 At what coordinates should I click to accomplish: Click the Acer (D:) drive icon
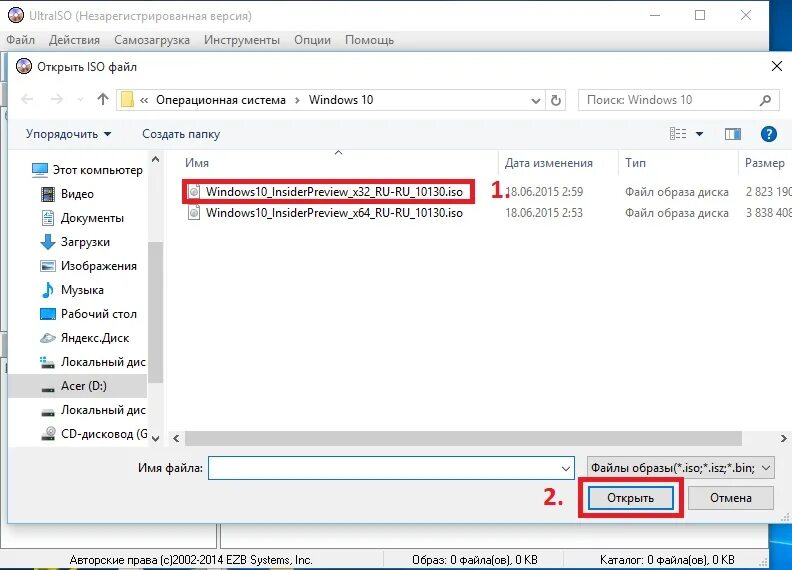tap(47, 388)
